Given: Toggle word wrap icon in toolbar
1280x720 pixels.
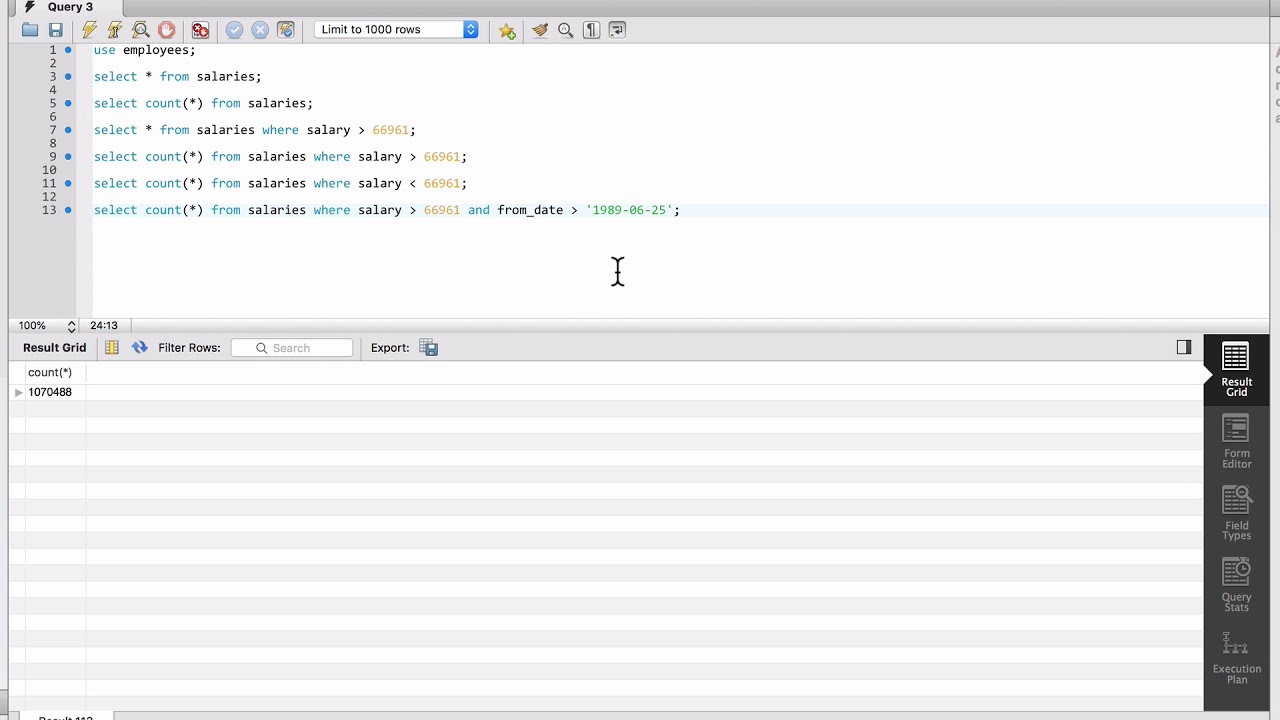Looking at the screenshot, I should click(617, 30).
